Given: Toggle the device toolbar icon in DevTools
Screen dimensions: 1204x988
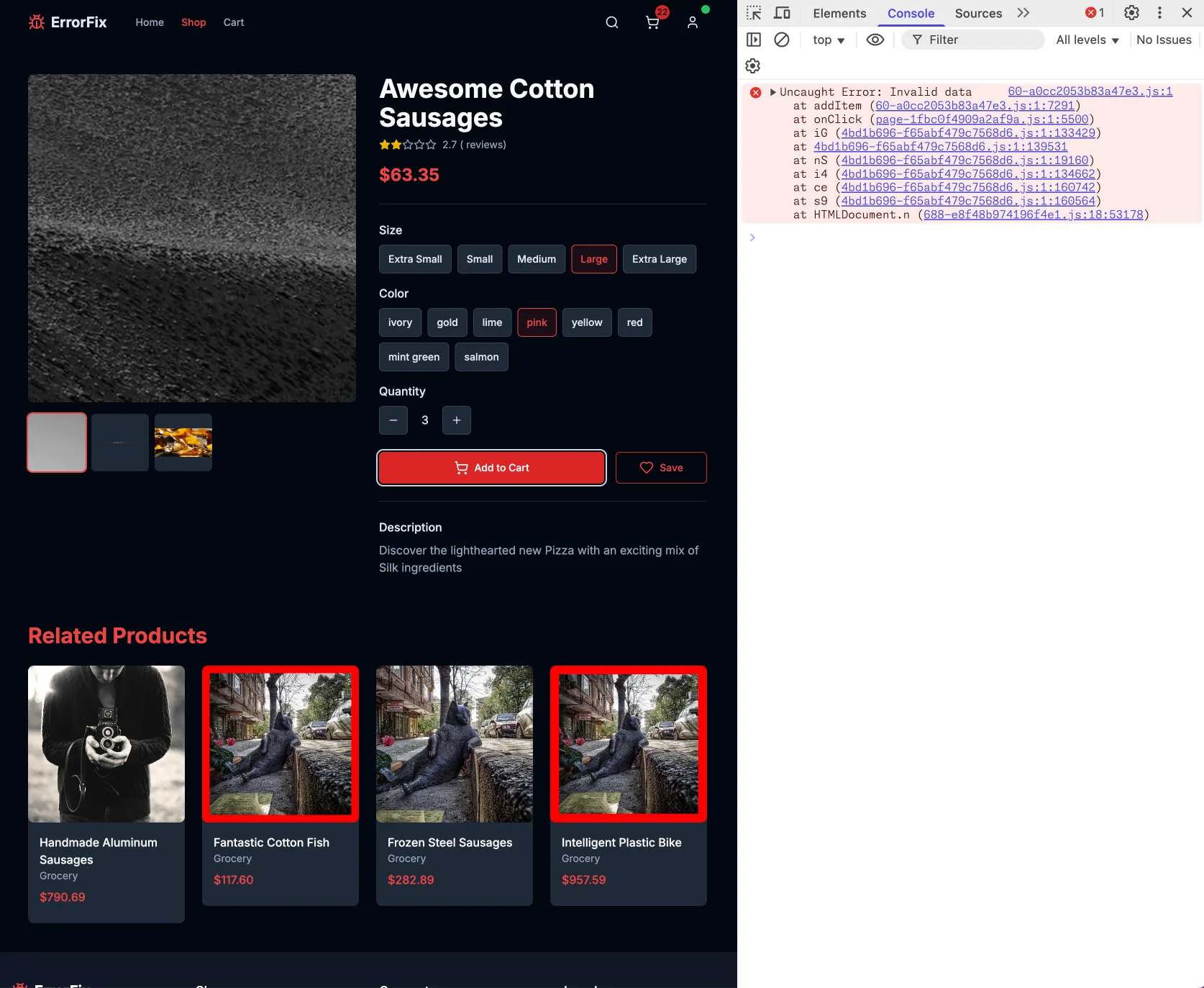Looking at the screenshot, I should pyautogui.click(x=782, y=13).
